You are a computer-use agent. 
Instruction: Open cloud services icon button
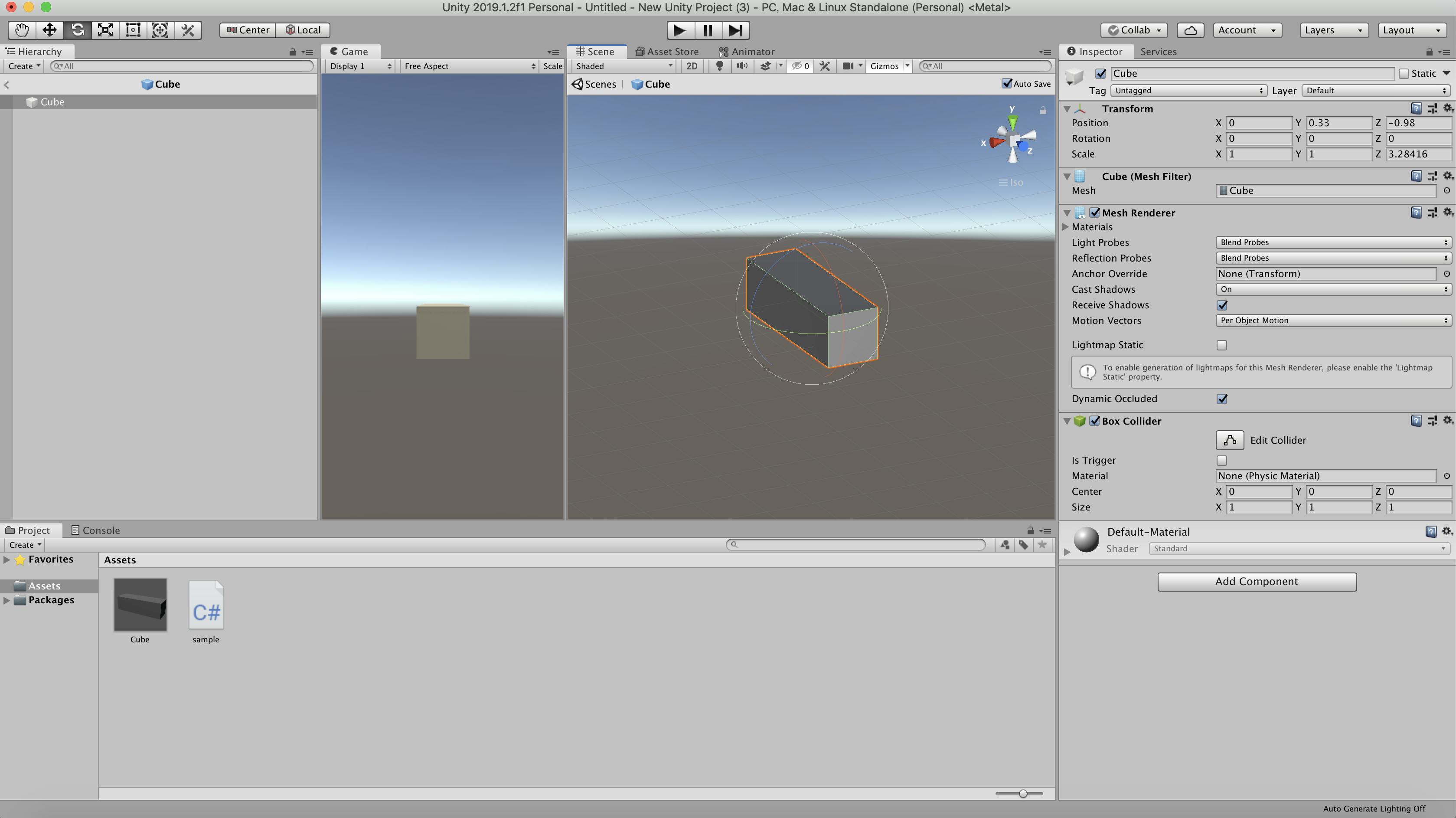[1190, 30]
